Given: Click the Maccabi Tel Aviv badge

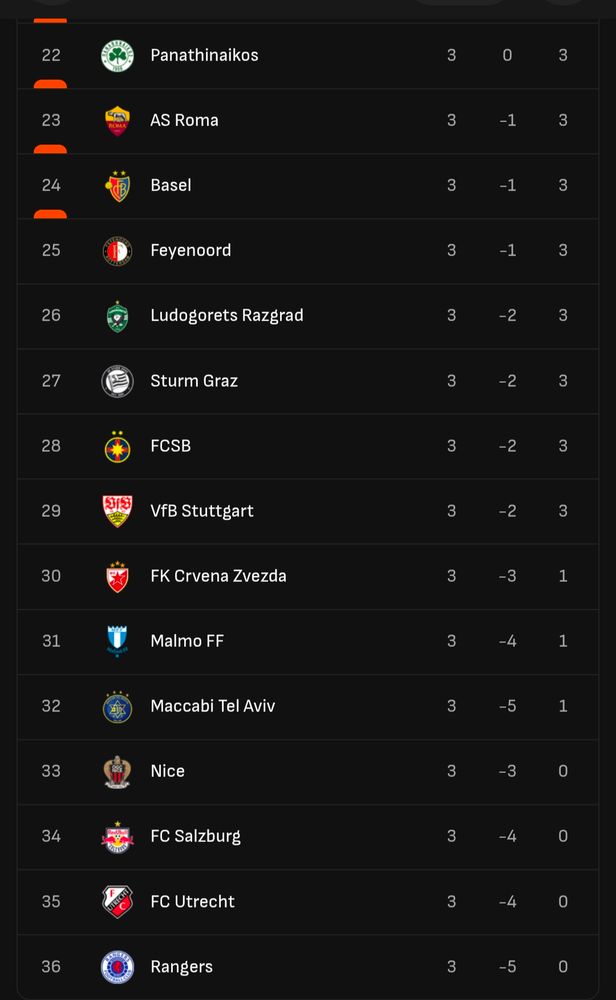Looking at the screenshot, I should 117,707.
